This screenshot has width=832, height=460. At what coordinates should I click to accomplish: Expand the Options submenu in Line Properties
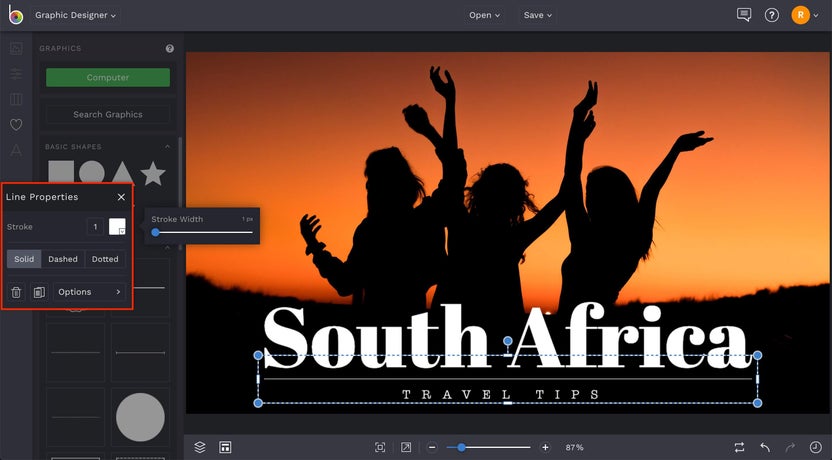click(89, 292)
